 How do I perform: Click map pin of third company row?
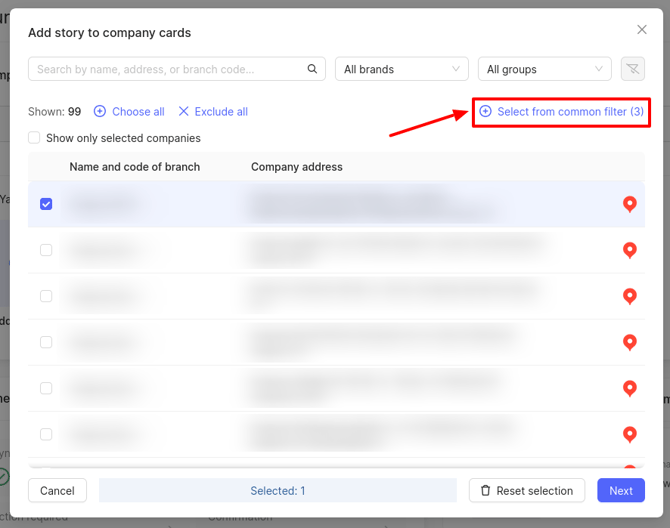point(630,296)
